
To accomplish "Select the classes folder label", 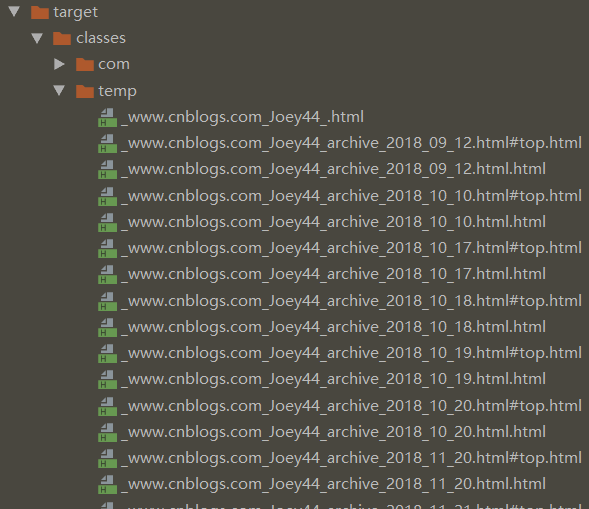I will click(x=101, y=38).
